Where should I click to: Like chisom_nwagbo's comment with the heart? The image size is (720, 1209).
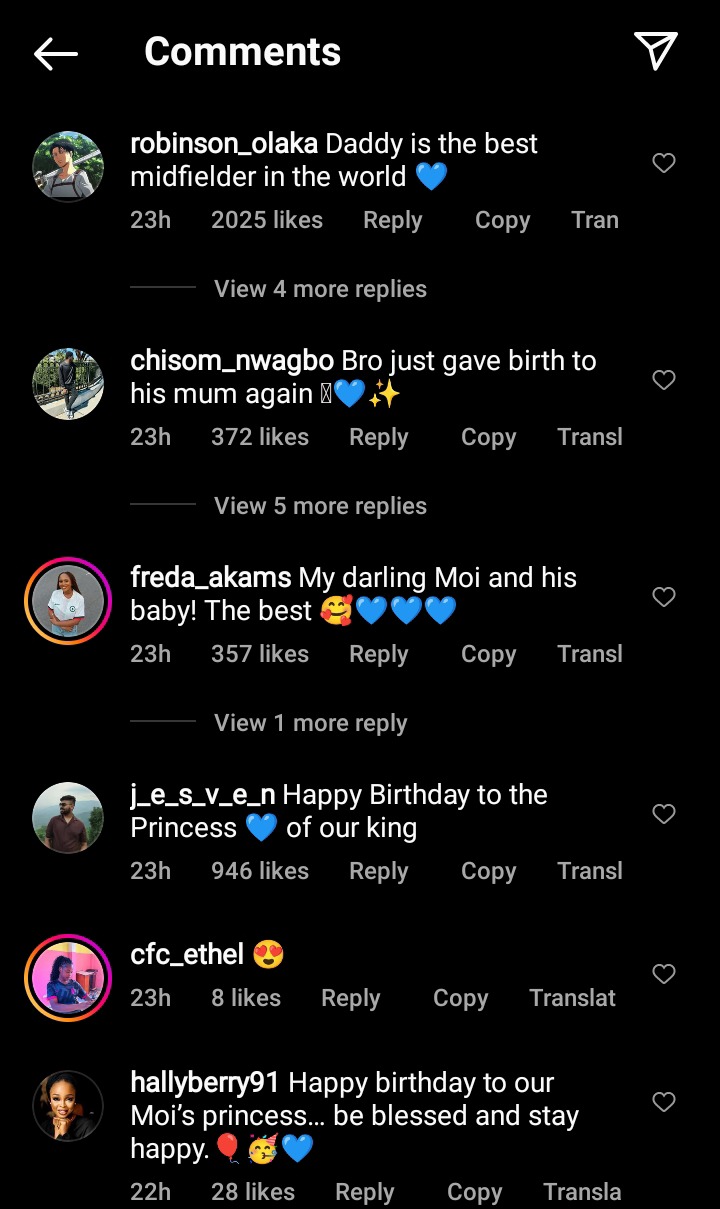click(664, 380)
